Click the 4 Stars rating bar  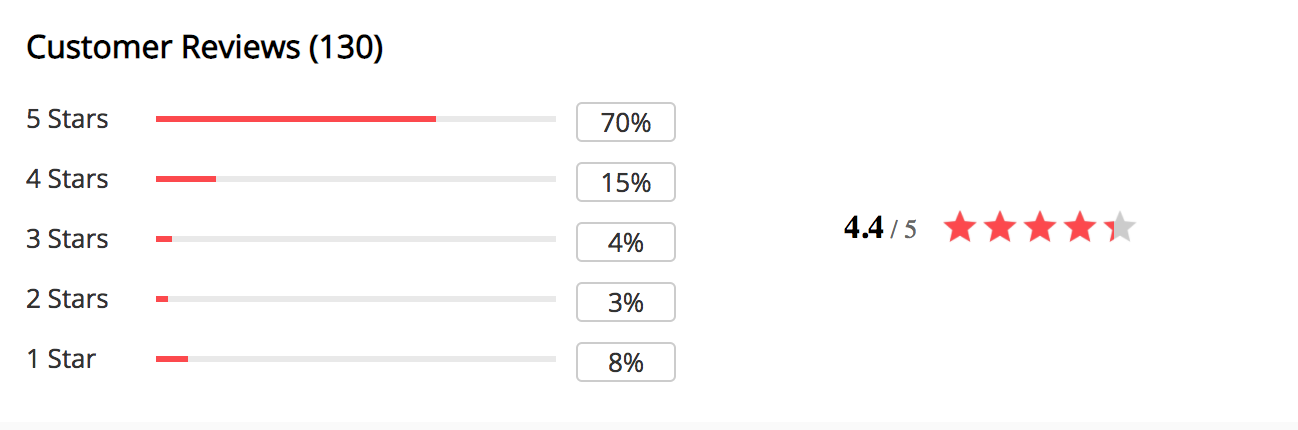tap(356, 179)
